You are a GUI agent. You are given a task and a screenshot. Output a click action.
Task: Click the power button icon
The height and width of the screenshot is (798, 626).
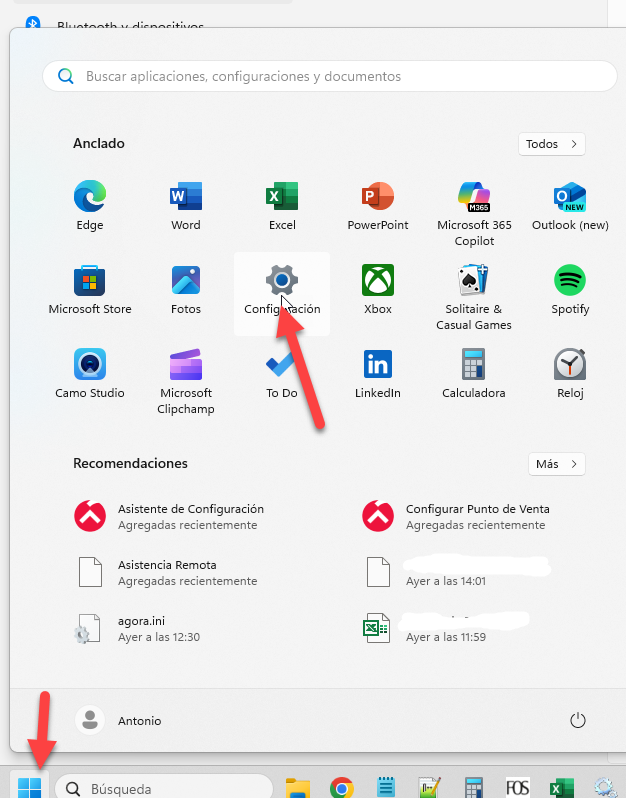tap(578, 721)
